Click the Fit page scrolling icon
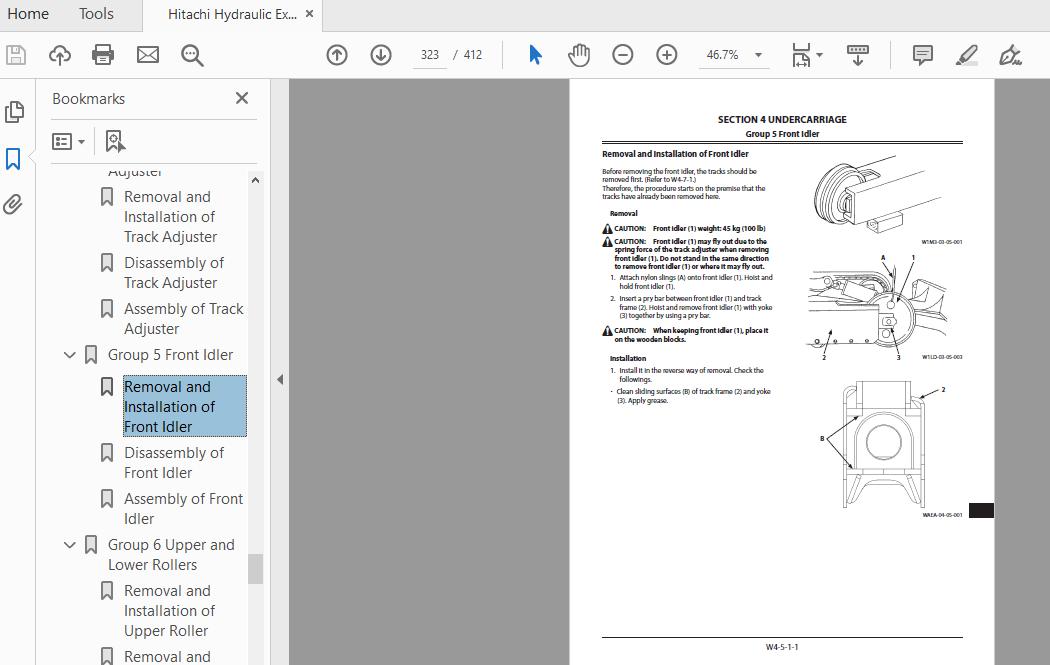Image resolution: width=1050 pixels, height=665 pixels. (x=801, y=55)
